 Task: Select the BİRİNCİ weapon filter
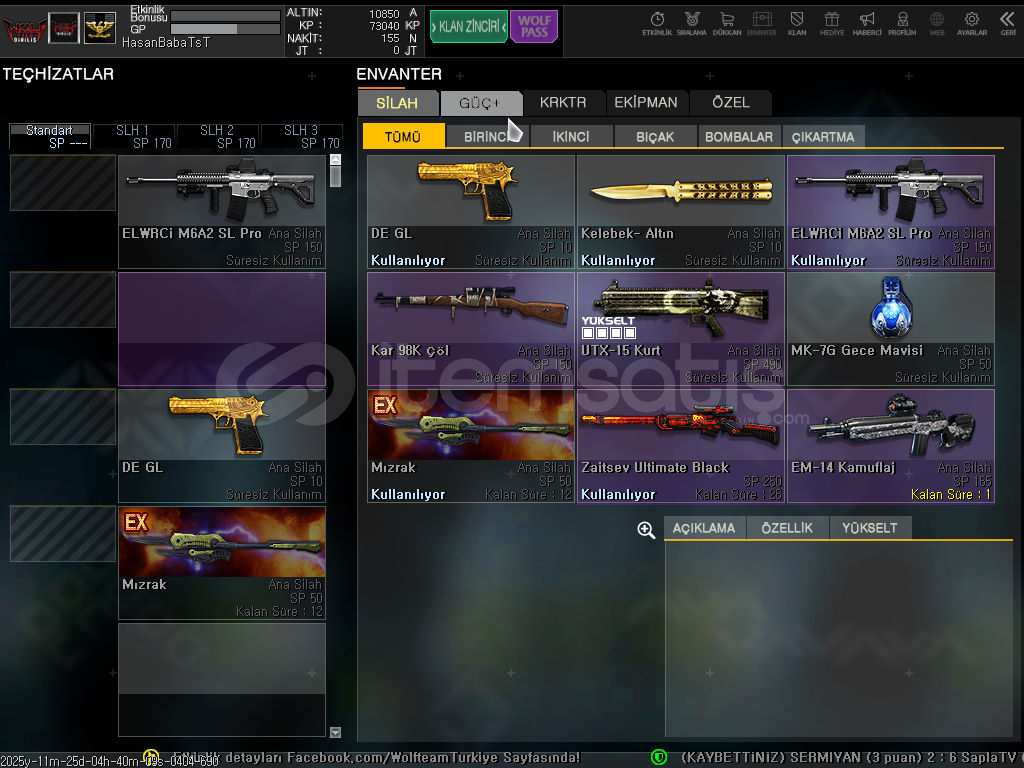pyautogui.click(x=488, y=136)
